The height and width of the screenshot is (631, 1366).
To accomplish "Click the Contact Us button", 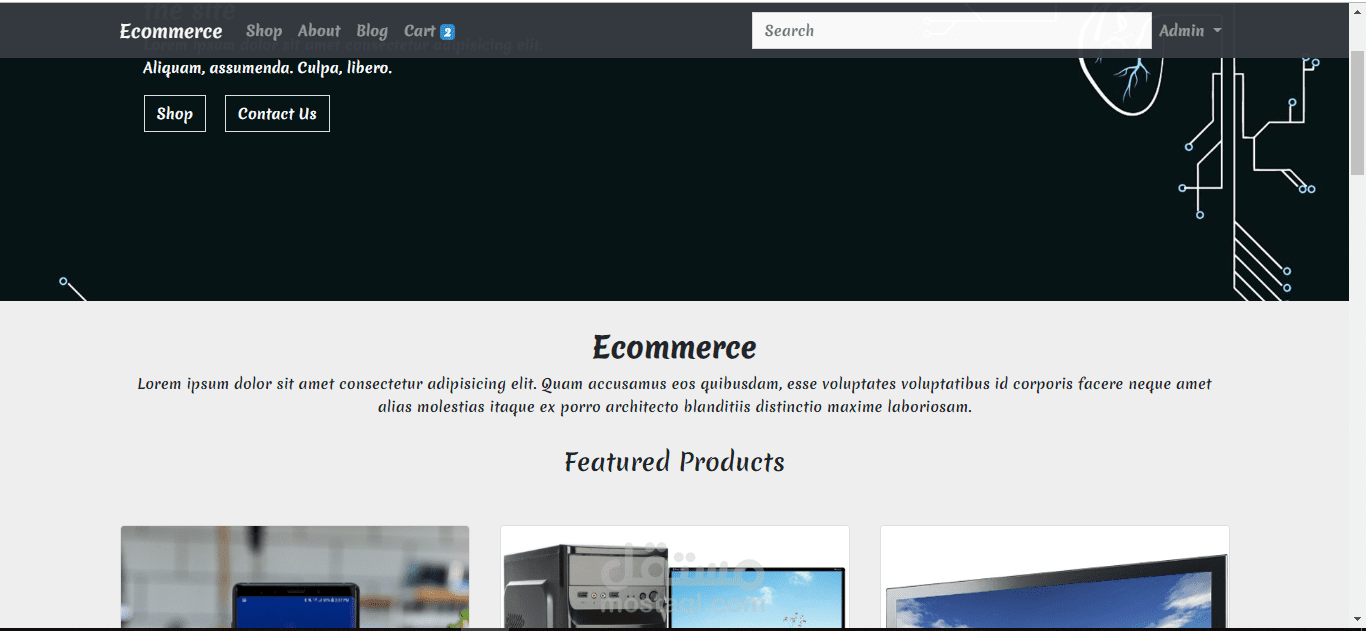I will click(x=277, y=114).
